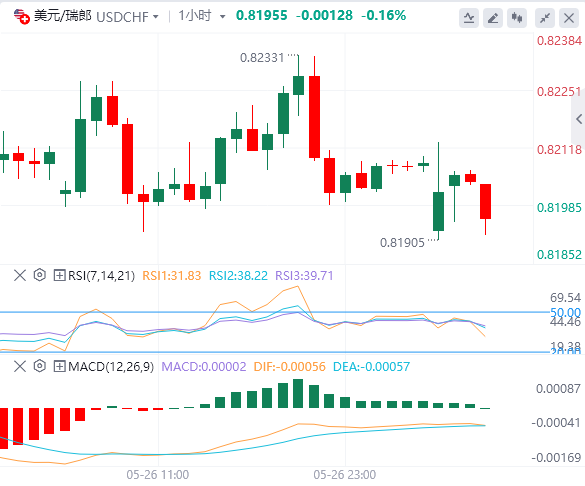585x486 pixels.
Task: Remove the RSI indicator panel
Action: tap(20, 276)
